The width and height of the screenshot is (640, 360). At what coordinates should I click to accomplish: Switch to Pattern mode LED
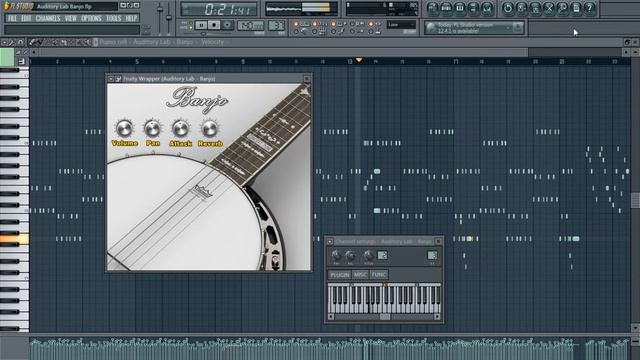coord(191,23)
